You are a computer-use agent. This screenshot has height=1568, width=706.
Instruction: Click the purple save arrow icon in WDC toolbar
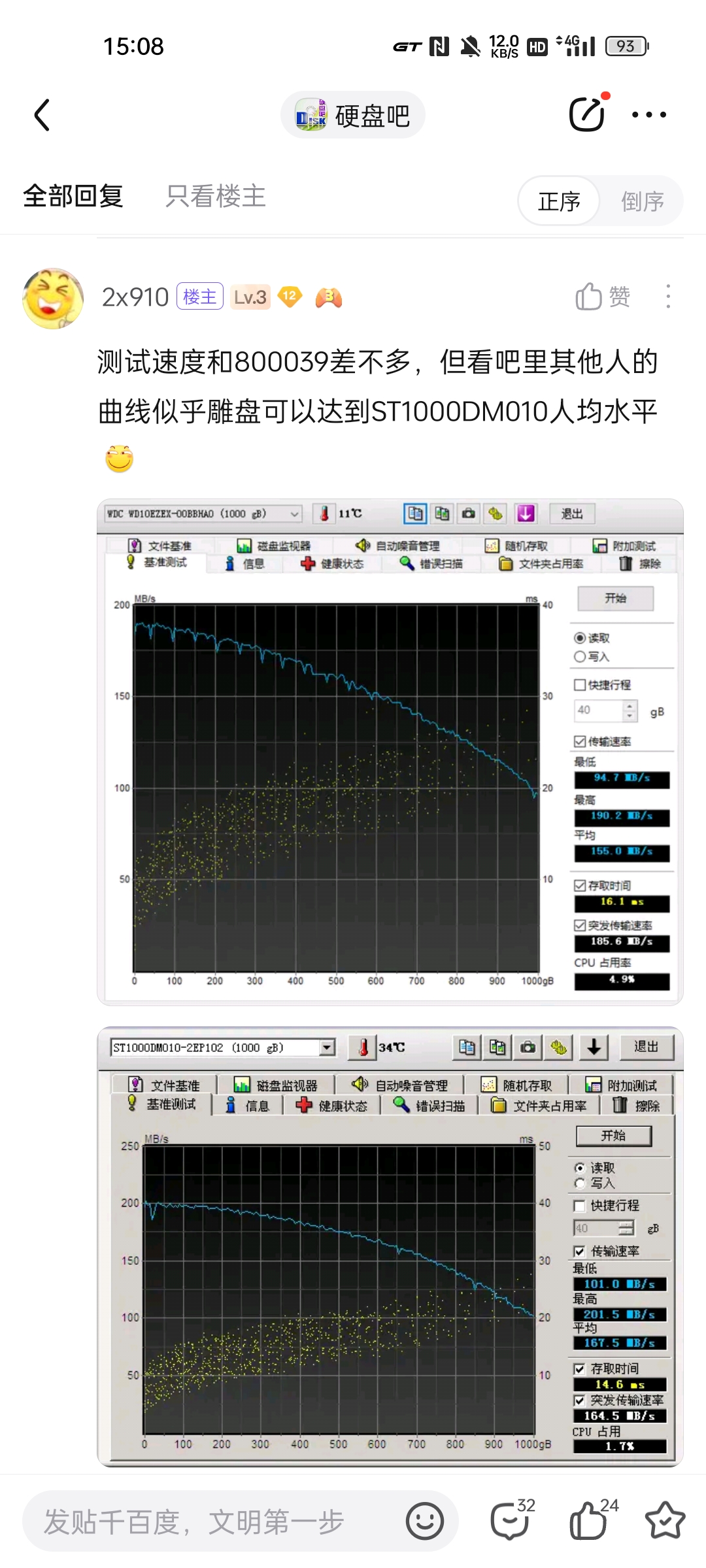coord(526,514)
